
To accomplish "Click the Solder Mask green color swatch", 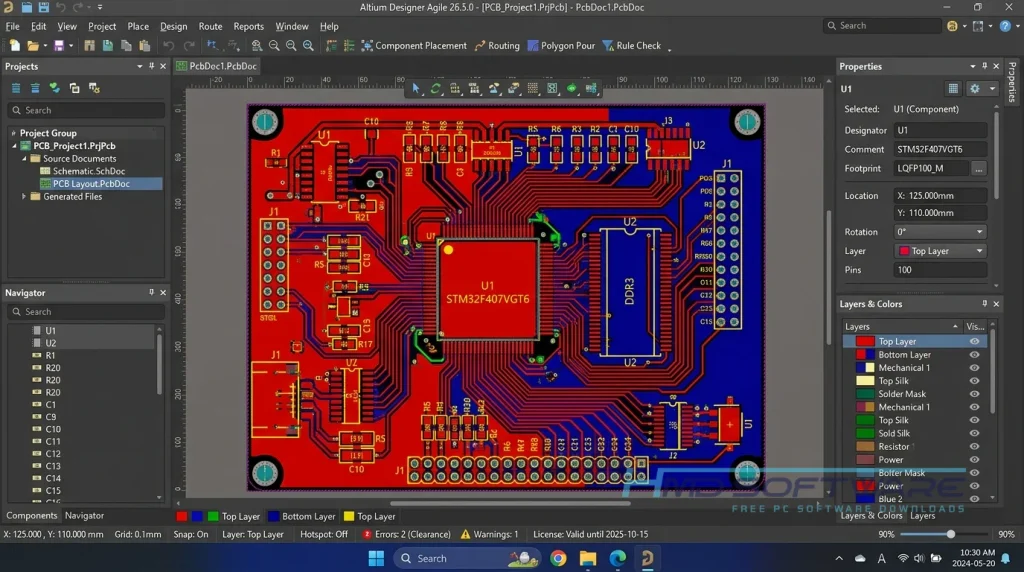I will click(865, 394).
